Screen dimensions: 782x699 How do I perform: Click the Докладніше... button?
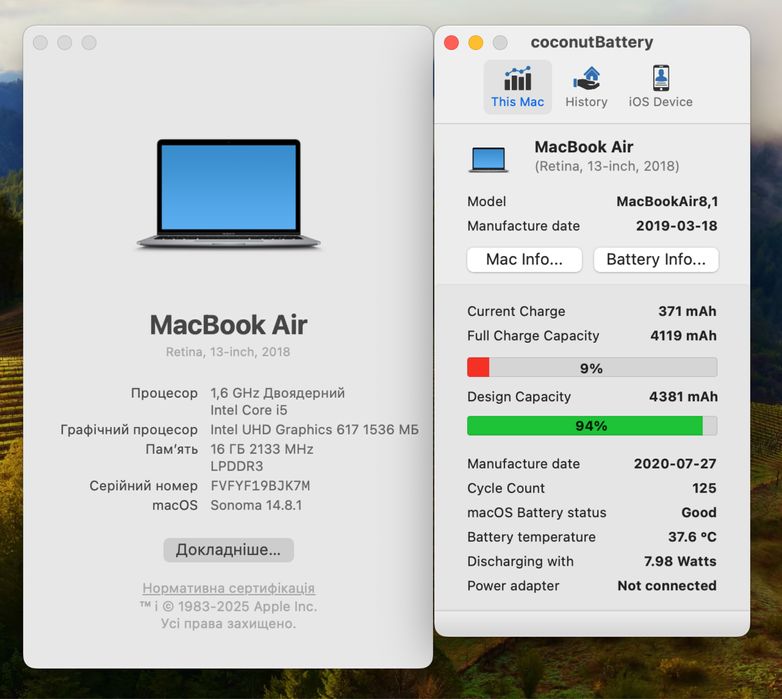coord(228,550)
